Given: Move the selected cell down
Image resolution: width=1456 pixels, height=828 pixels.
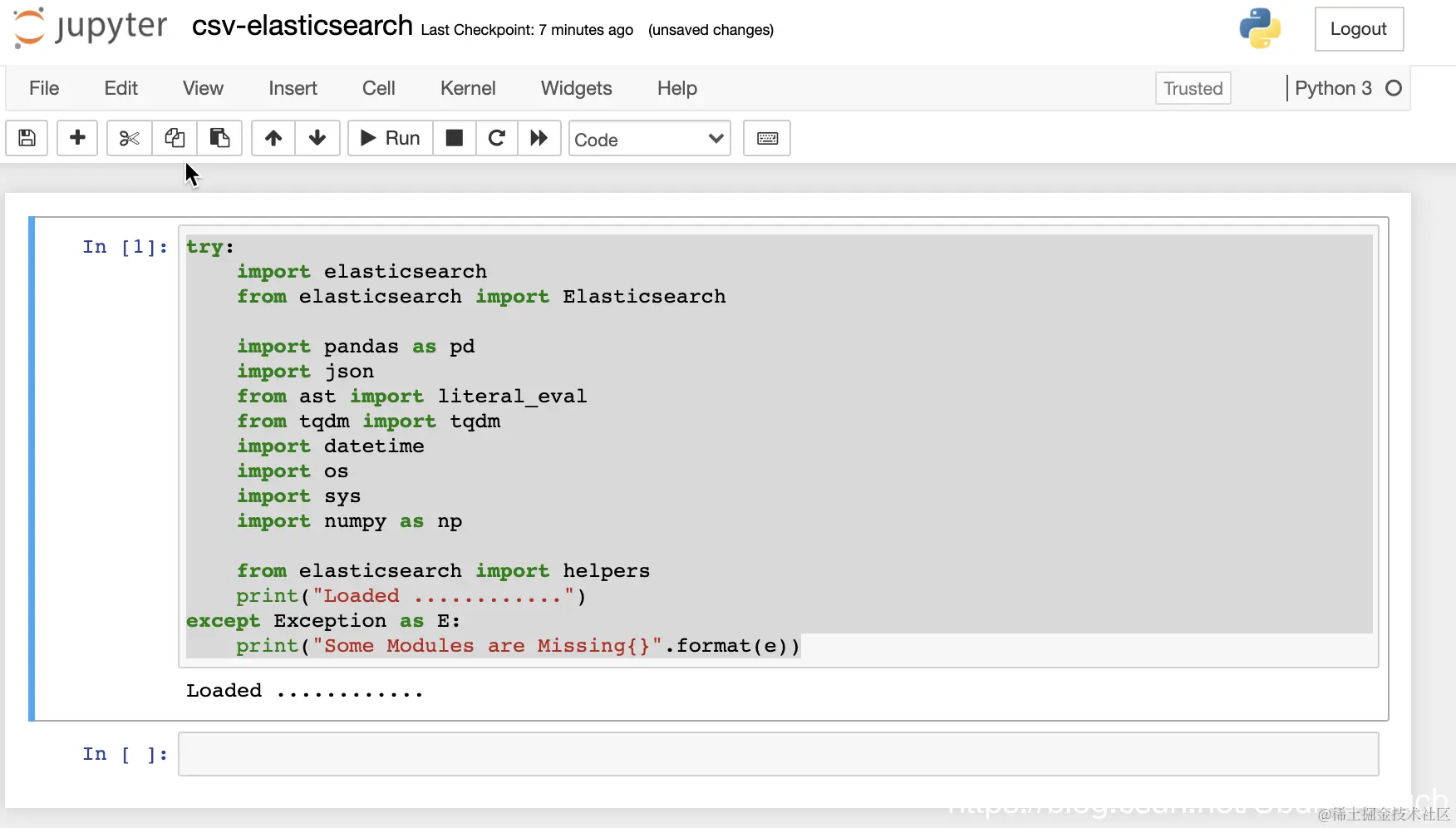Looking at the screenshot, I should 317,138.
